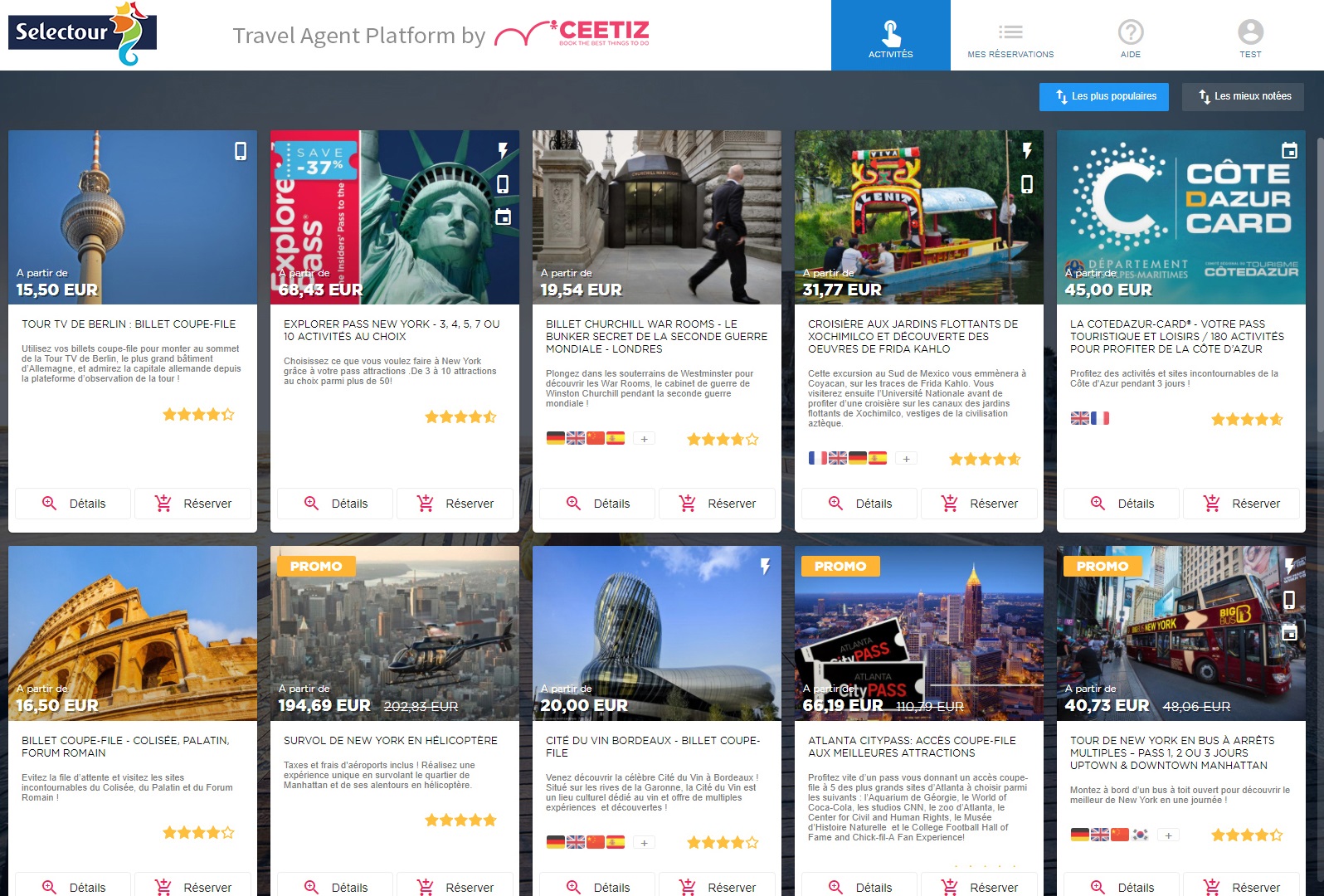1324x896 pixels.
Task: Réserver the Colisée, Palatin, Forum ticket
Action: pos(192,884)
